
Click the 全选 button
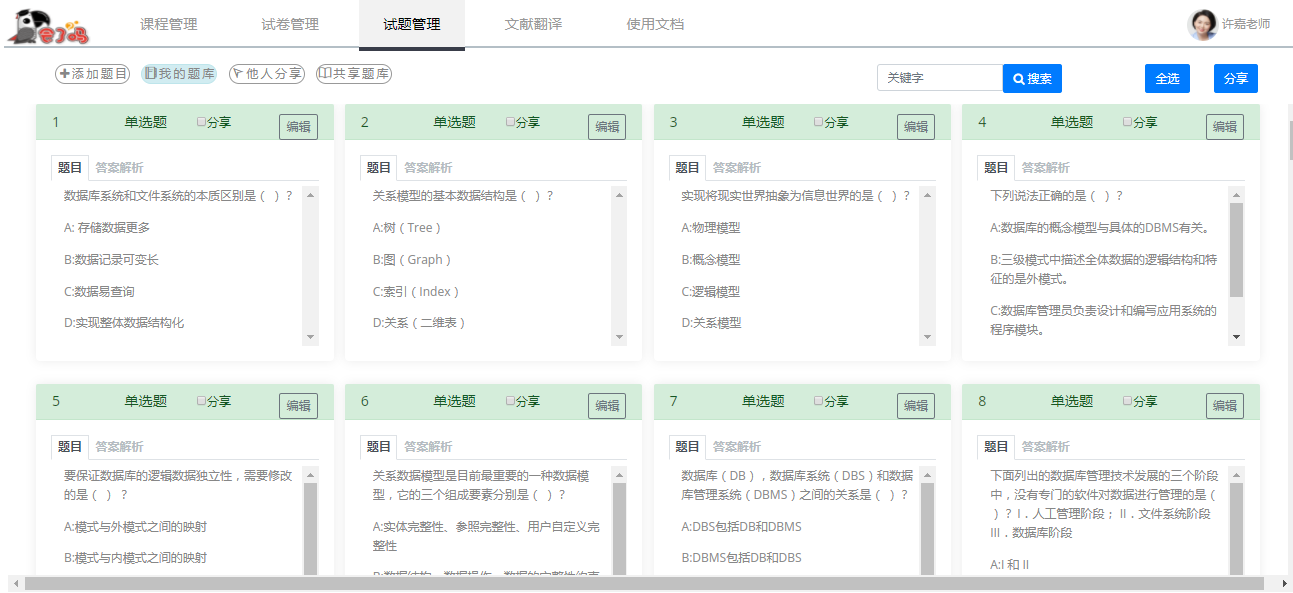pyautogui.click(x=1167, y=78)
